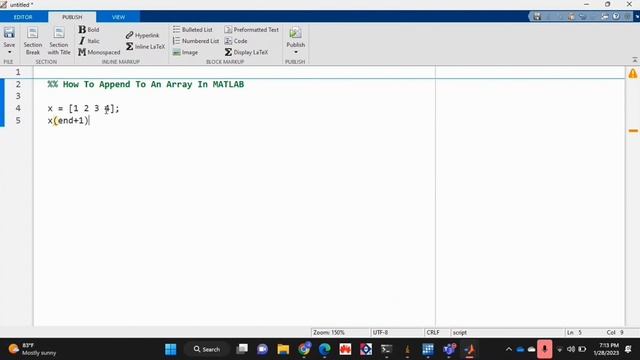Apply Monospaced inline markup
The image size is (640, 360).
click(99, 52)
